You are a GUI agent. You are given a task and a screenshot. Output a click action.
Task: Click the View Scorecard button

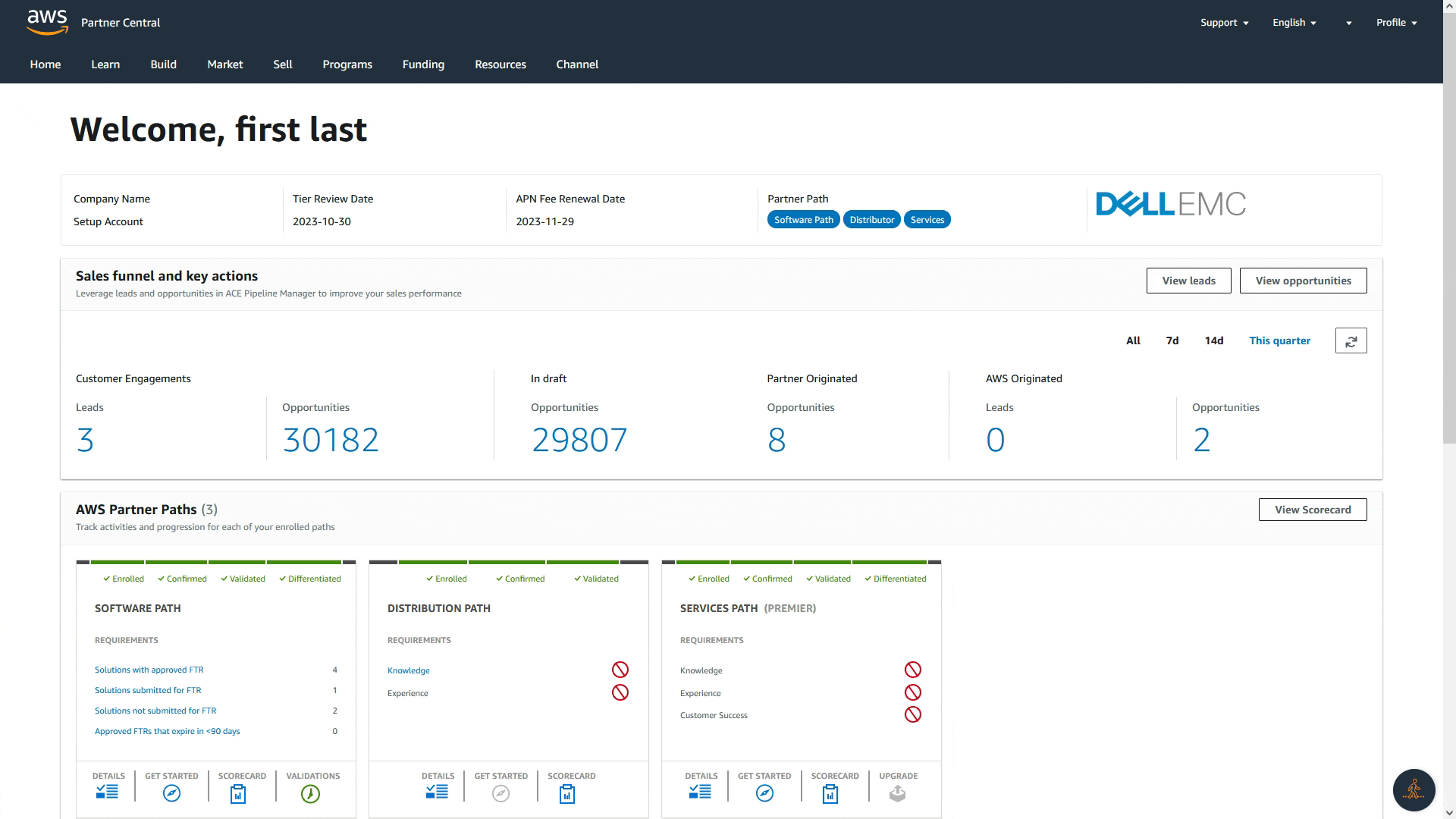click(x=1313, y=509)
